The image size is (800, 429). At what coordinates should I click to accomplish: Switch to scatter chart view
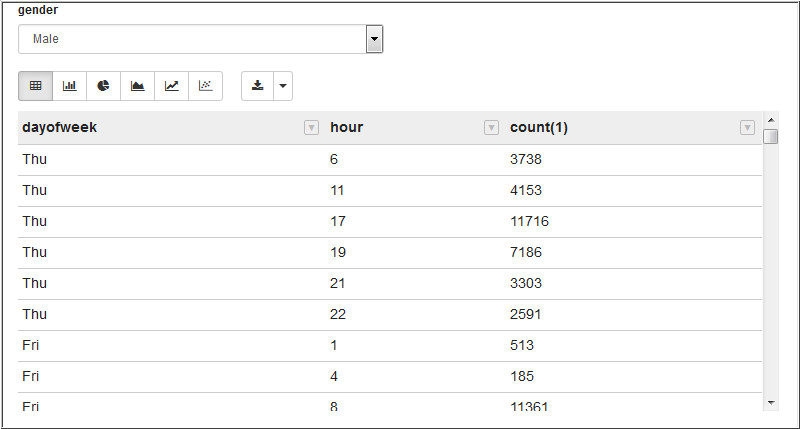coord(205,86)
